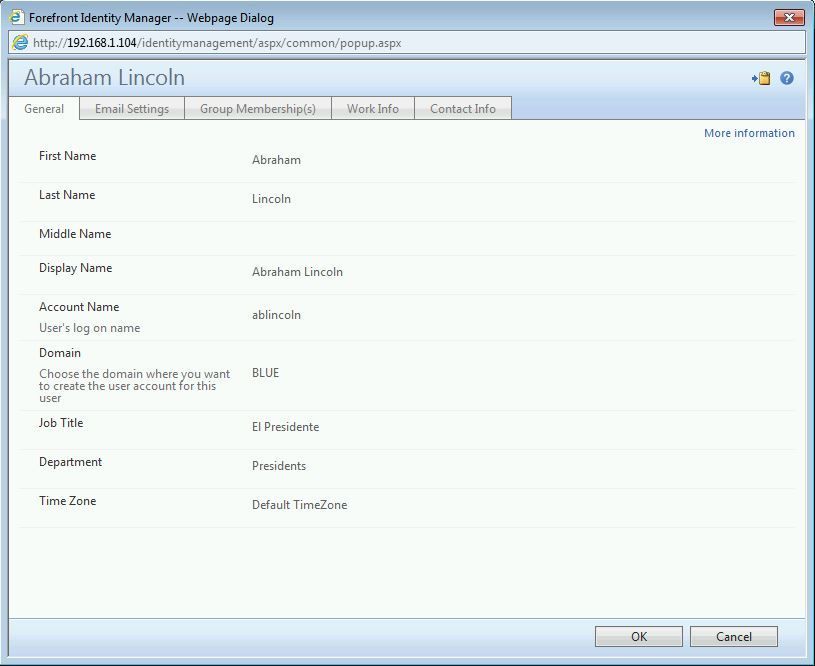Open the Contact Info tab

[463, 109]
